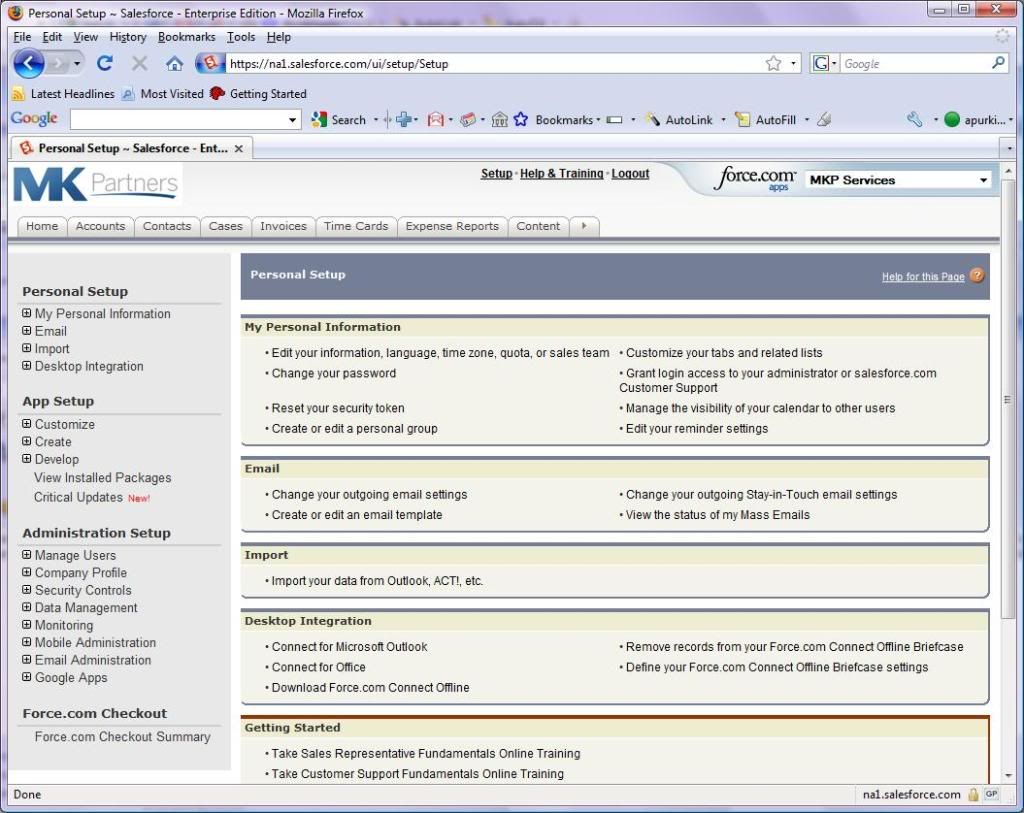Expand the Customize node under App Setup
This screenshot has height=813, width=1024.
pyautogui.click(x=27, y=424)
